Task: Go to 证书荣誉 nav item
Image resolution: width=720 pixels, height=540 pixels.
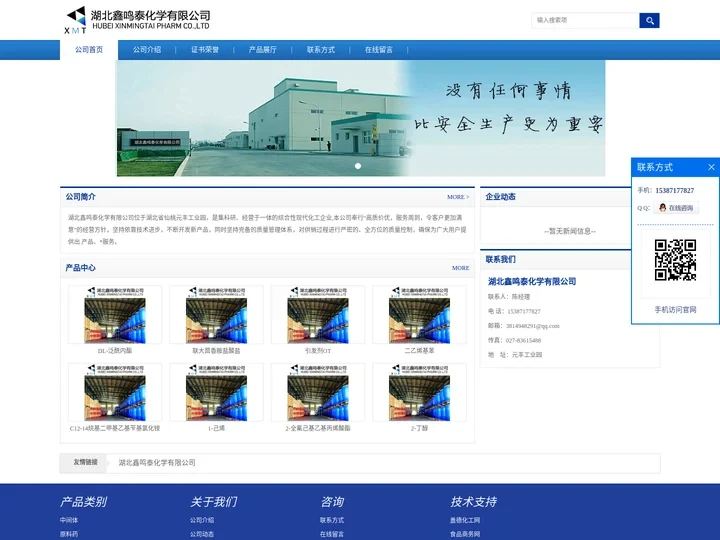Action: point(205,50)
